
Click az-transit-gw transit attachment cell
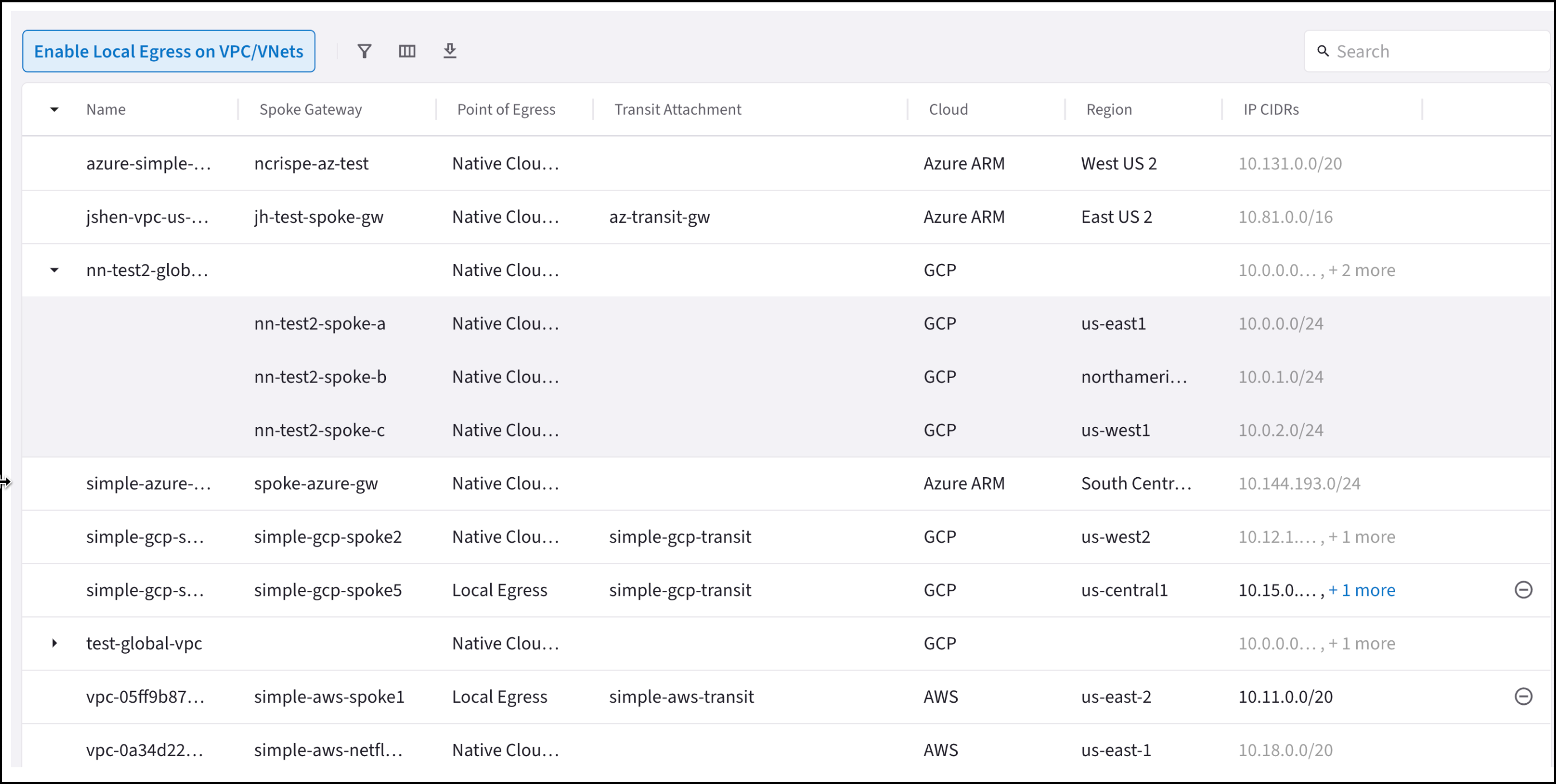pos(659,217)
